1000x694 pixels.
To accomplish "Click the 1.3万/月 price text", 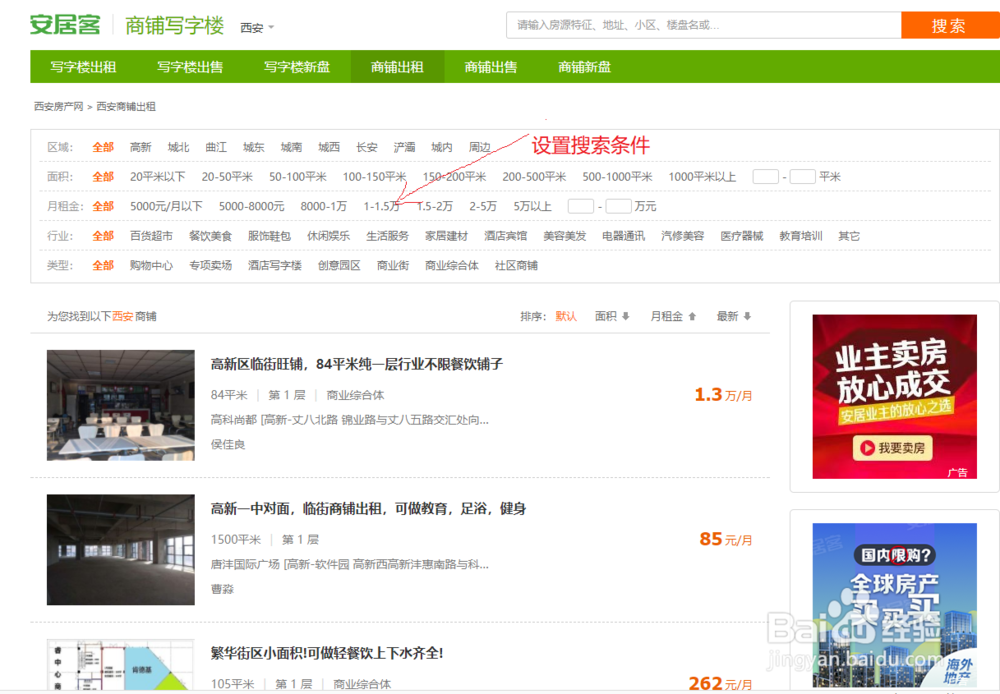I will (x=723, y=395).
